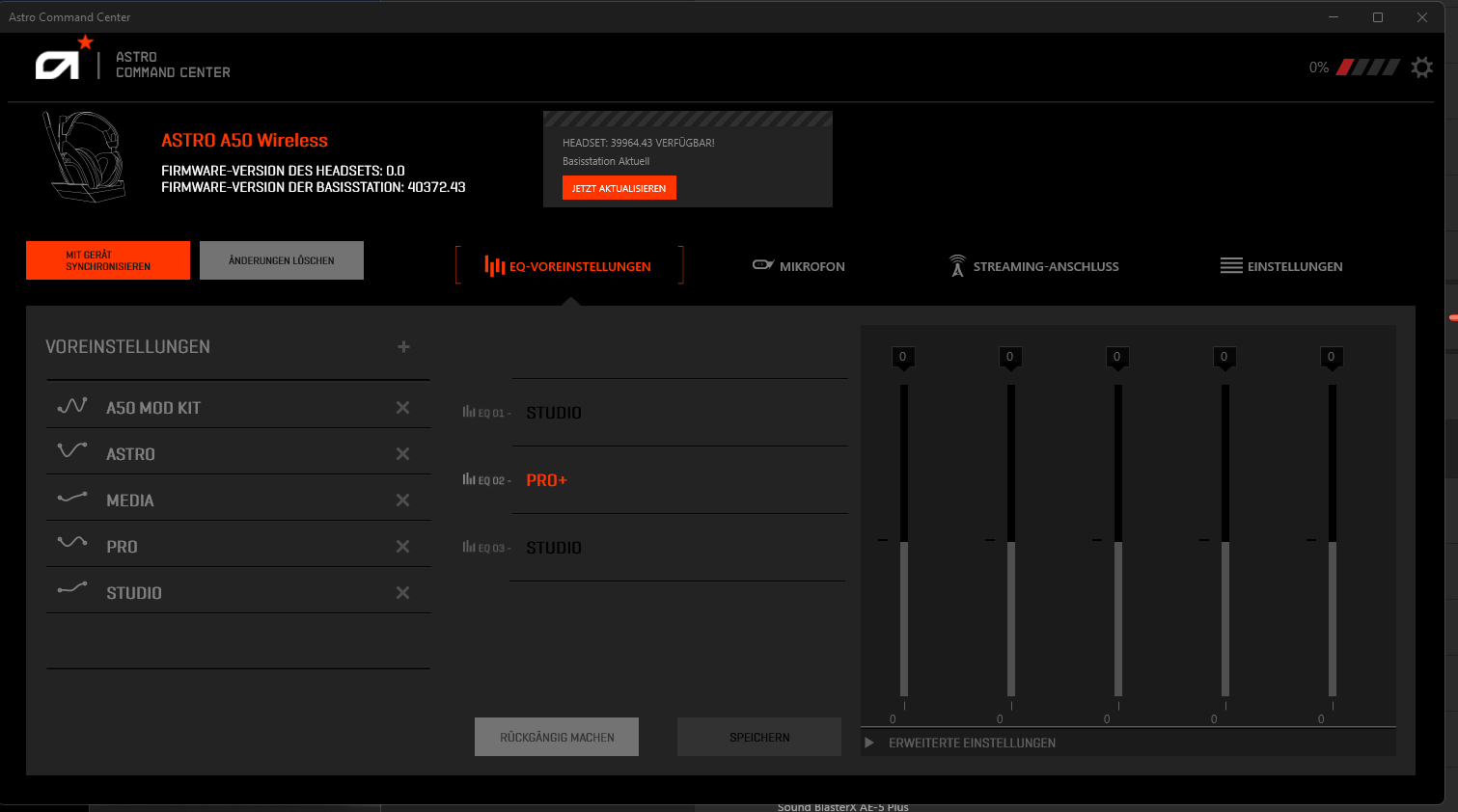
Task: Select the A50 MOD KIT preset
Action: tap(238, 408)
